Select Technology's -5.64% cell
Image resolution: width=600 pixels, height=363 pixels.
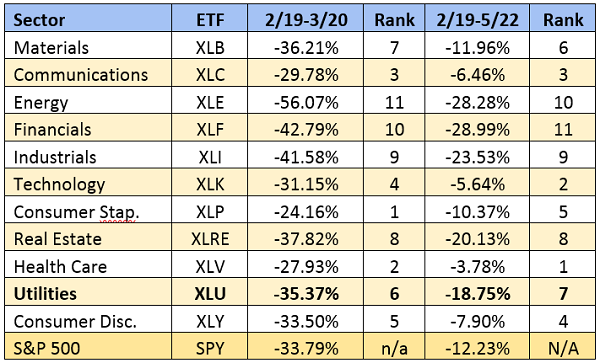tap(477, 182)
